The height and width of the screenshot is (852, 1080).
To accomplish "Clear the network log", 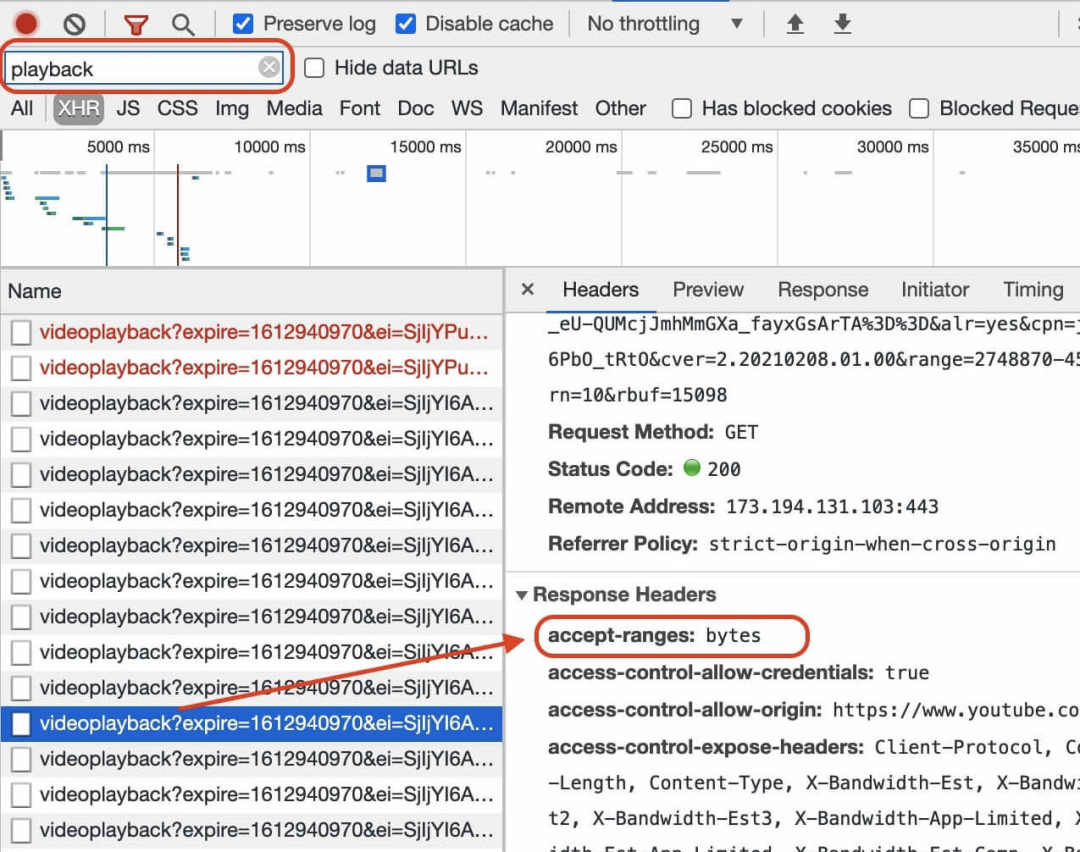I will pyautogui.click(x=74, y=25).
